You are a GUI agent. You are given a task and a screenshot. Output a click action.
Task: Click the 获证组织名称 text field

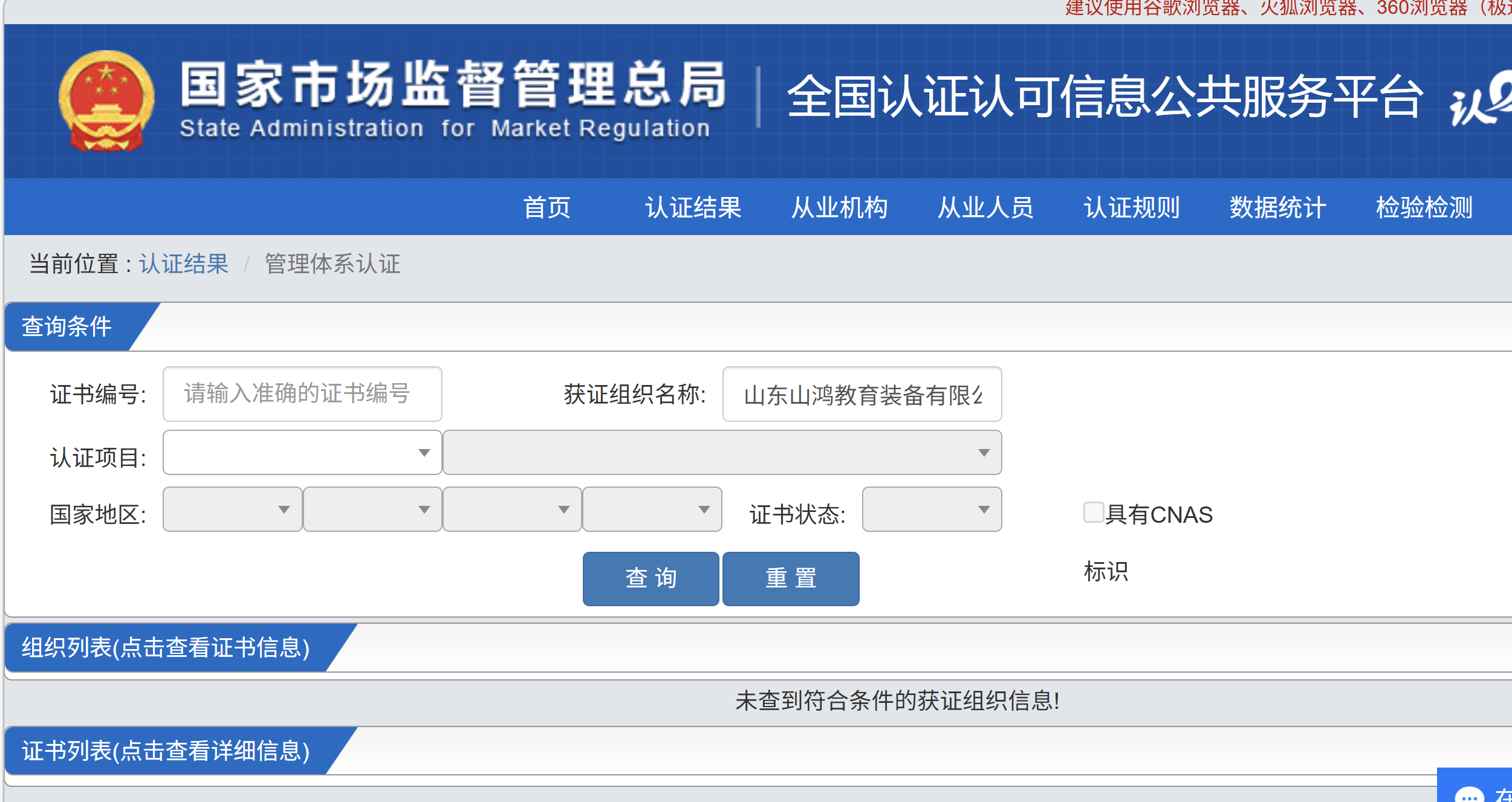pyautogui.click(x=861, y=394)
